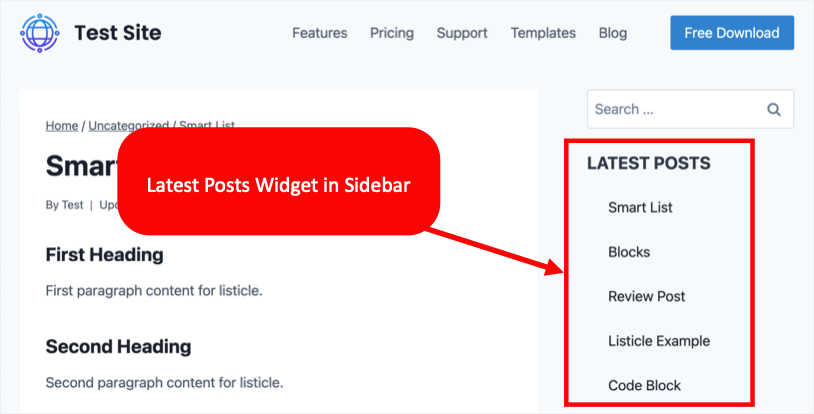Click the First Heading title
Viewport: 814px width, 414px height.
(x=104, y=255)
